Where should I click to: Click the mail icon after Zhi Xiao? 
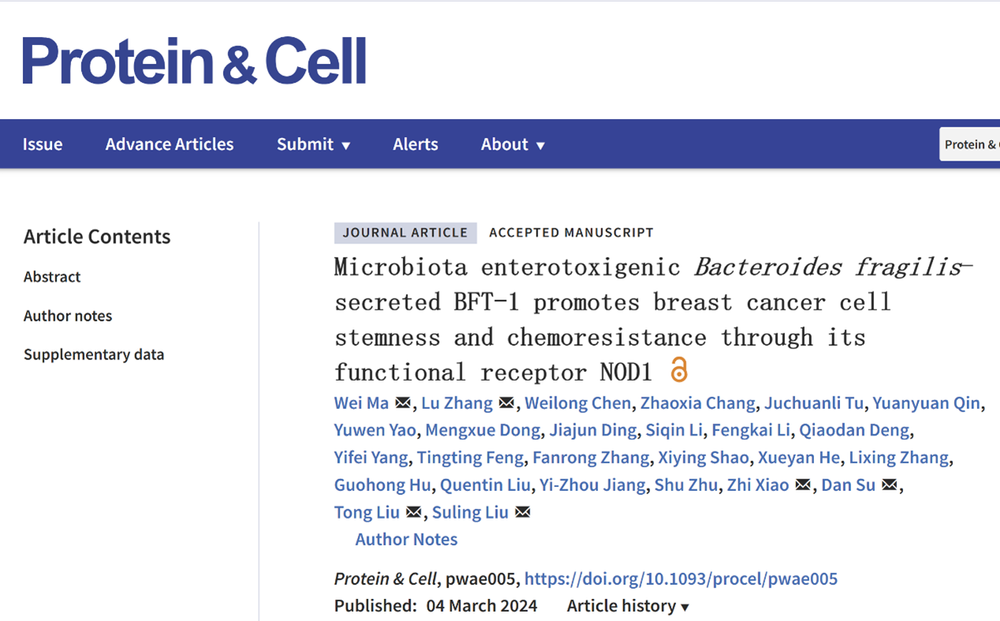(x=803, y=485)
